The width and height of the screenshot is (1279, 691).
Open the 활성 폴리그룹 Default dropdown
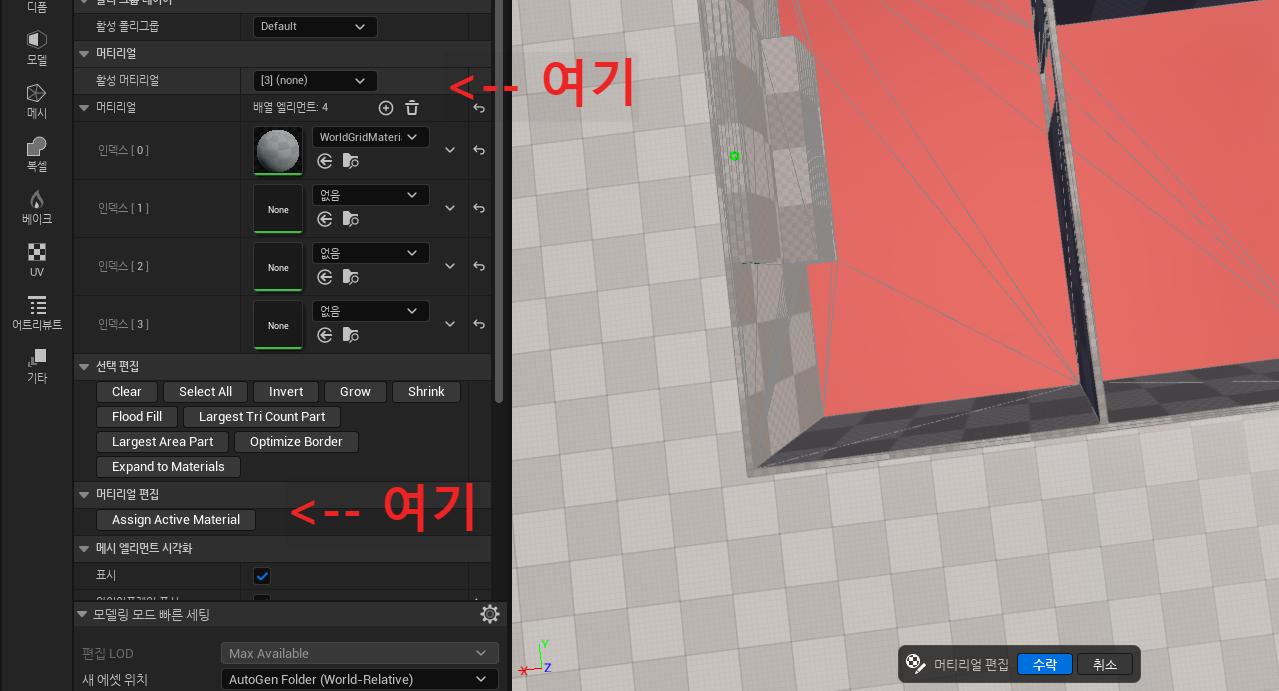point(315,27)
